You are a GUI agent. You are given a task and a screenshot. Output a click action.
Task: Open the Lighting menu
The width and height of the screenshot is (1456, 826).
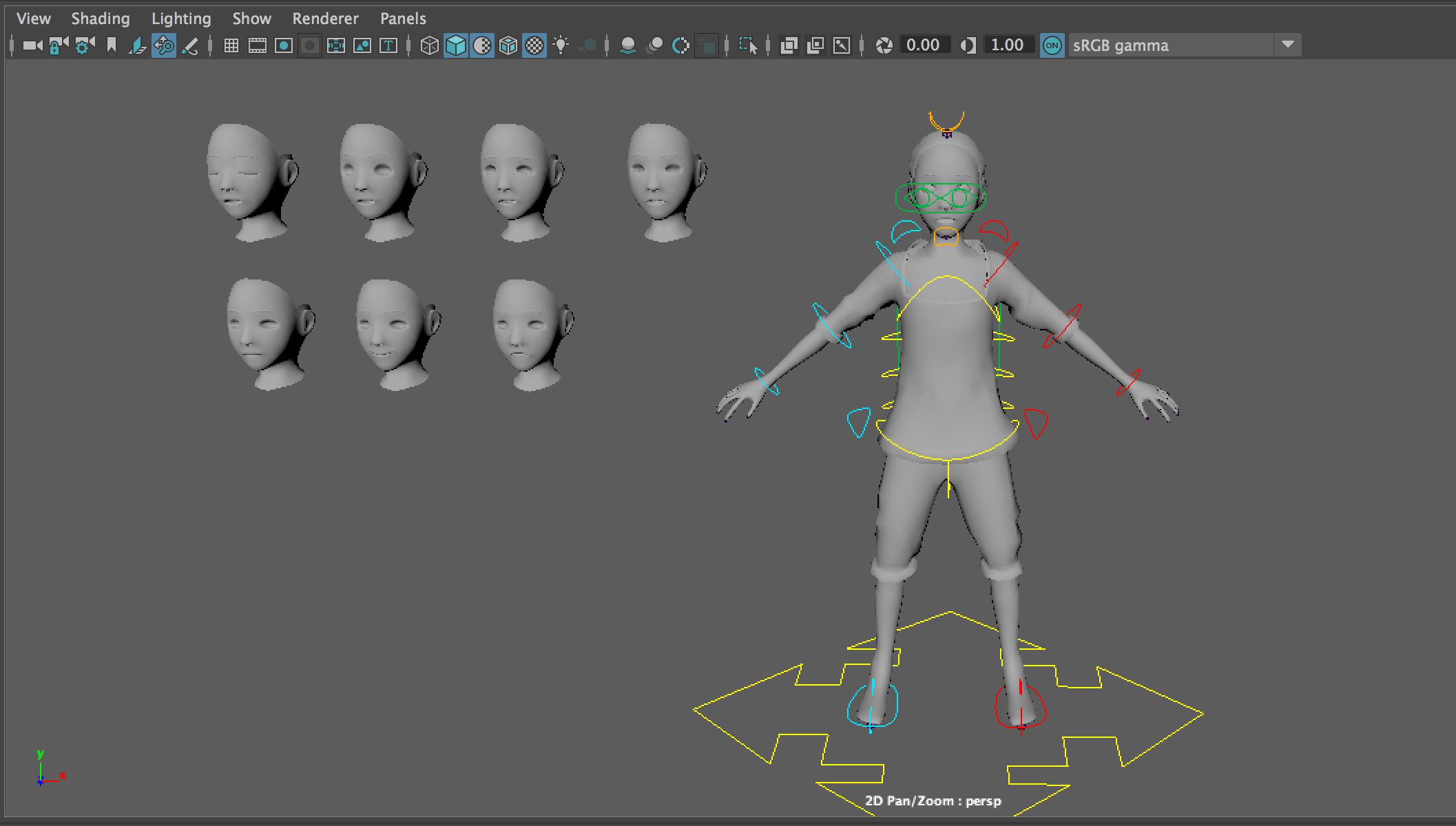(181, 19)
